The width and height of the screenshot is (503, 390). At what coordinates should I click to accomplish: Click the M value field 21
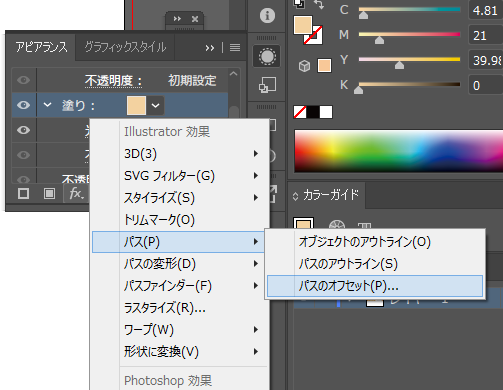[486, 35]
